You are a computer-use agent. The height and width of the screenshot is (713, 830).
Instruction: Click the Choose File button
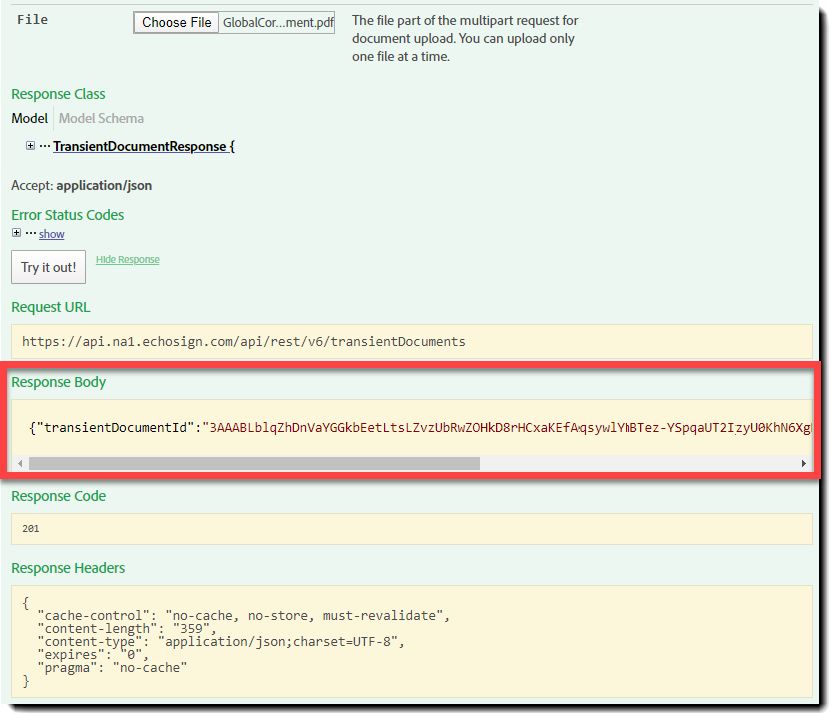coord(176,23)
